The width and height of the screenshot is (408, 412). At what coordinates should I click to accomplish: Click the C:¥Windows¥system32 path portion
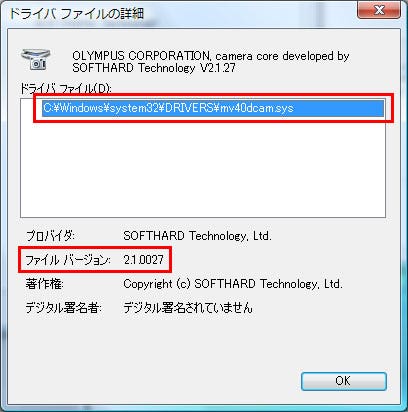point(103,108)
